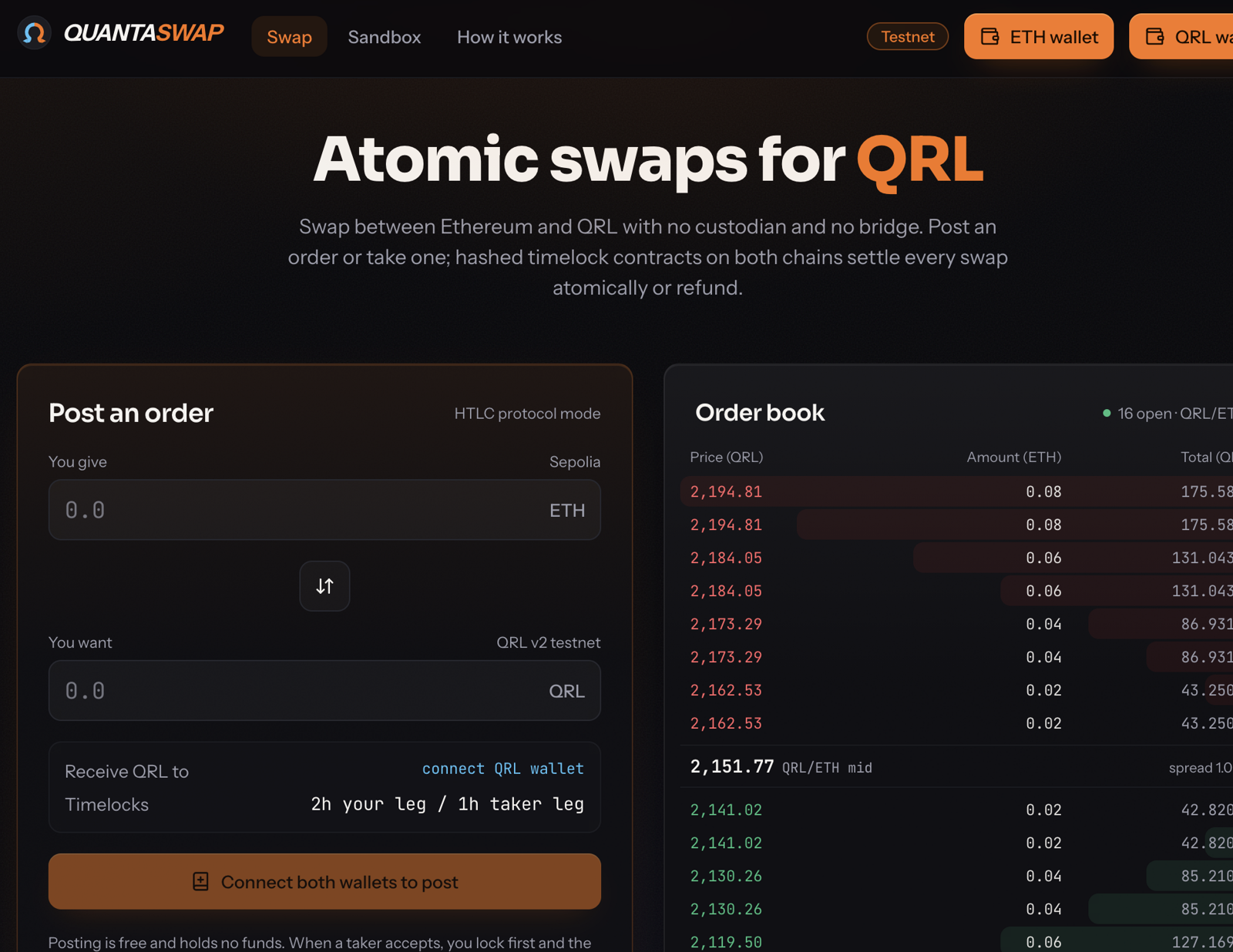Click the Price (QRL) column header
Image resolution: width=1233 pixels, height=952 pixels.
tap(727, 458)
